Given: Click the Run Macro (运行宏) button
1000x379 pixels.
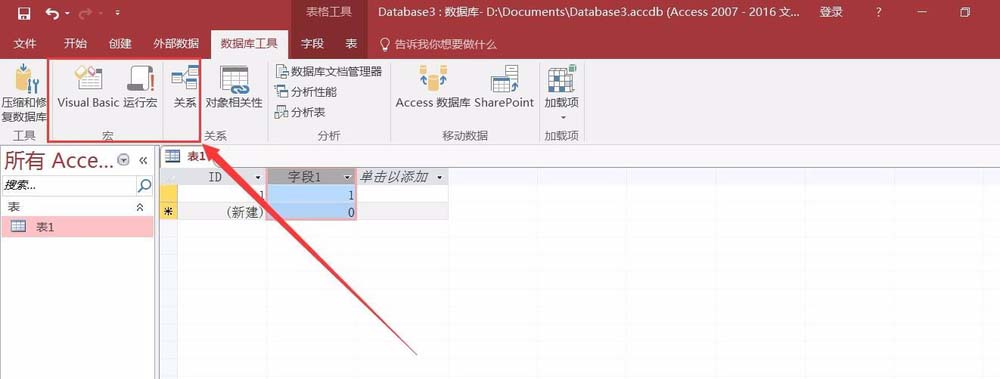Looking at the screenshot, I should coord(140,87).
